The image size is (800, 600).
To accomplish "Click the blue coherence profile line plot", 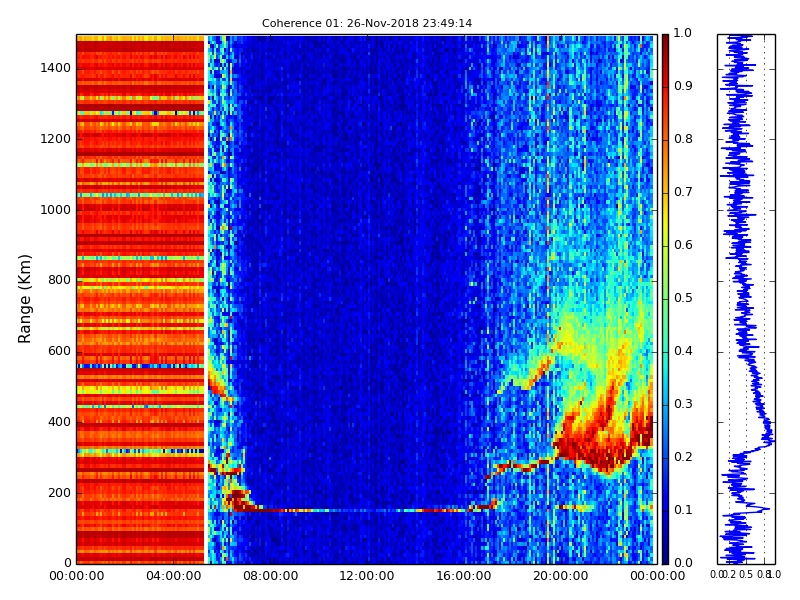I will 746,299.
